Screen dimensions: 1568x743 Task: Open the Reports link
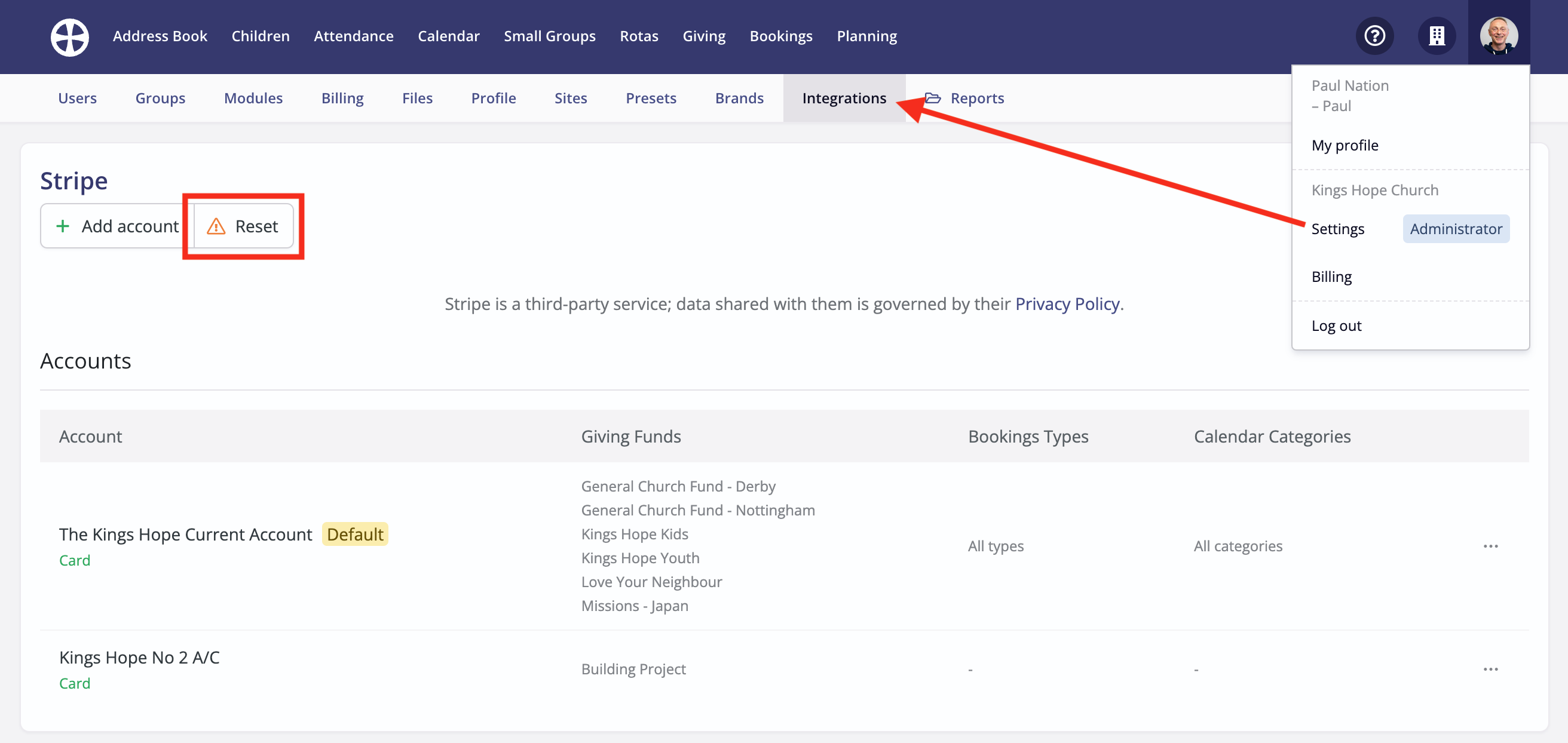click(x=977, y=98)
